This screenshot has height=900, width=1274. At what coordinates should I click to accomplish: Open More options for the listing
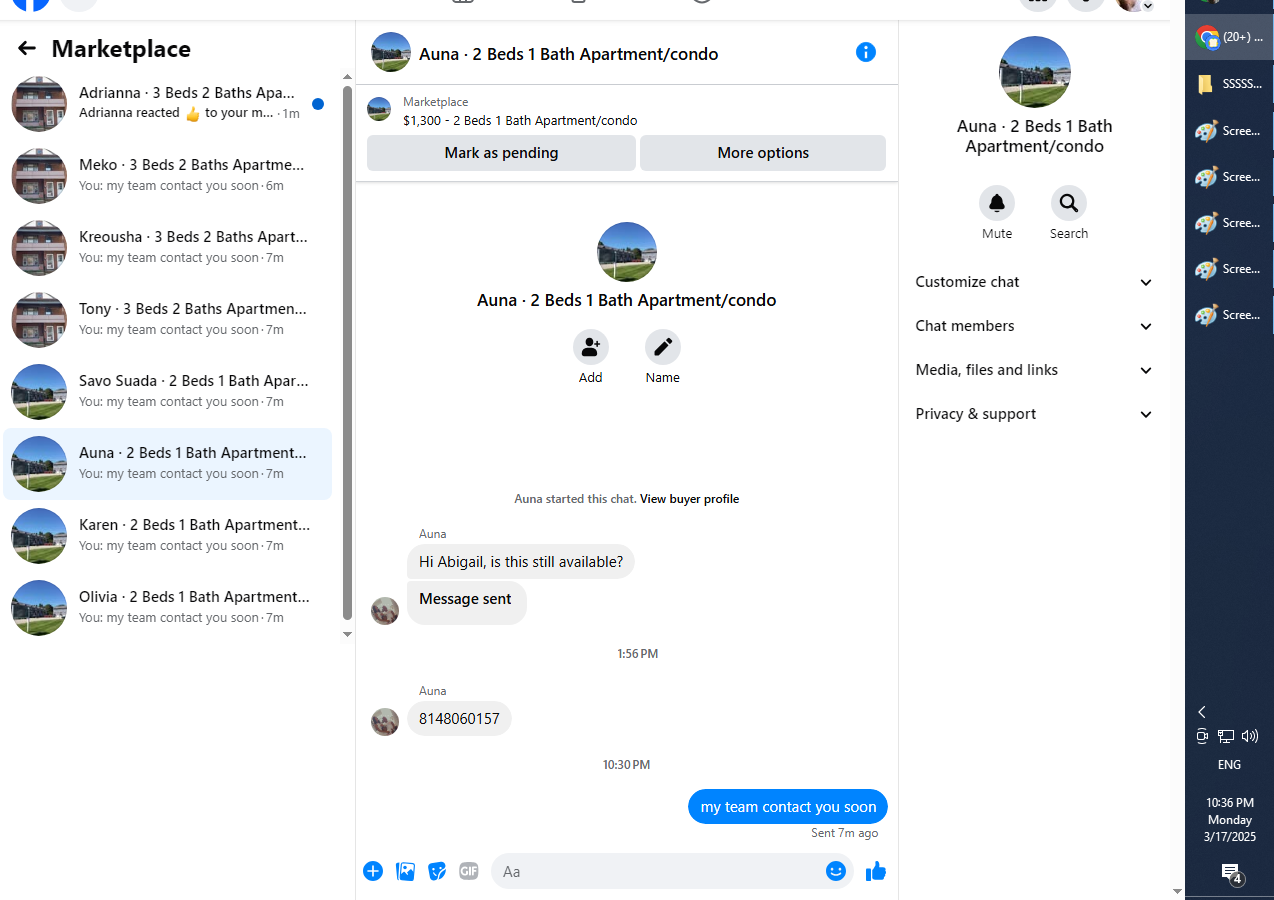[x=763, y=153]
